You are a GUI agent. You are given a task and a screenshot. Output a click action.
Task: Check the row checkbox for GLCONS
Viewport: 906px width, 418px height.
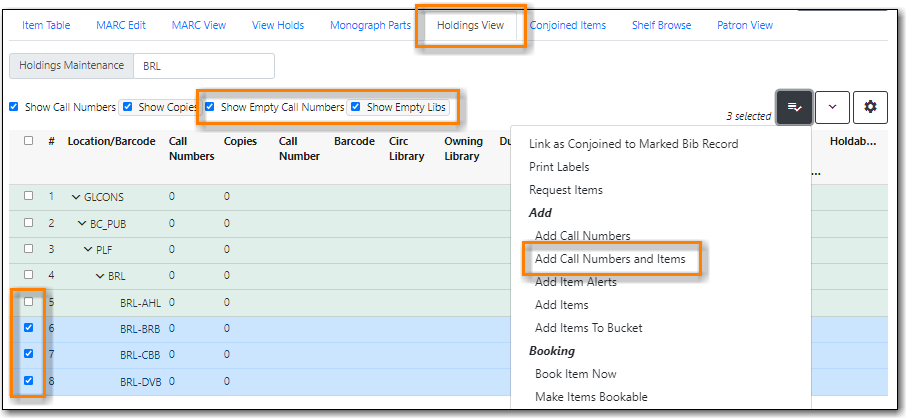point(28,196)
